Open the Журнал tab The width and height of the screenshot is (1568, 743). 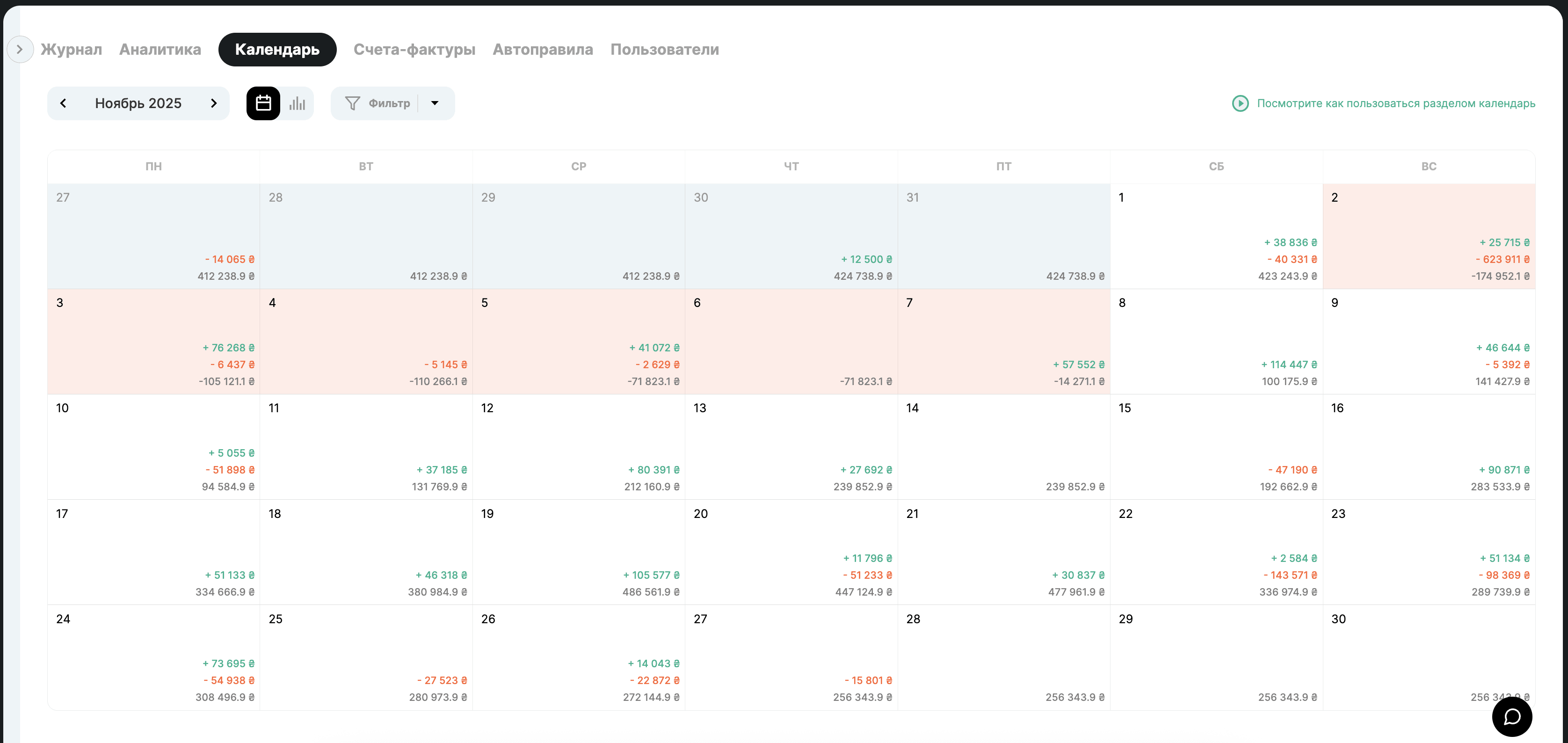[x=71, y=49]
